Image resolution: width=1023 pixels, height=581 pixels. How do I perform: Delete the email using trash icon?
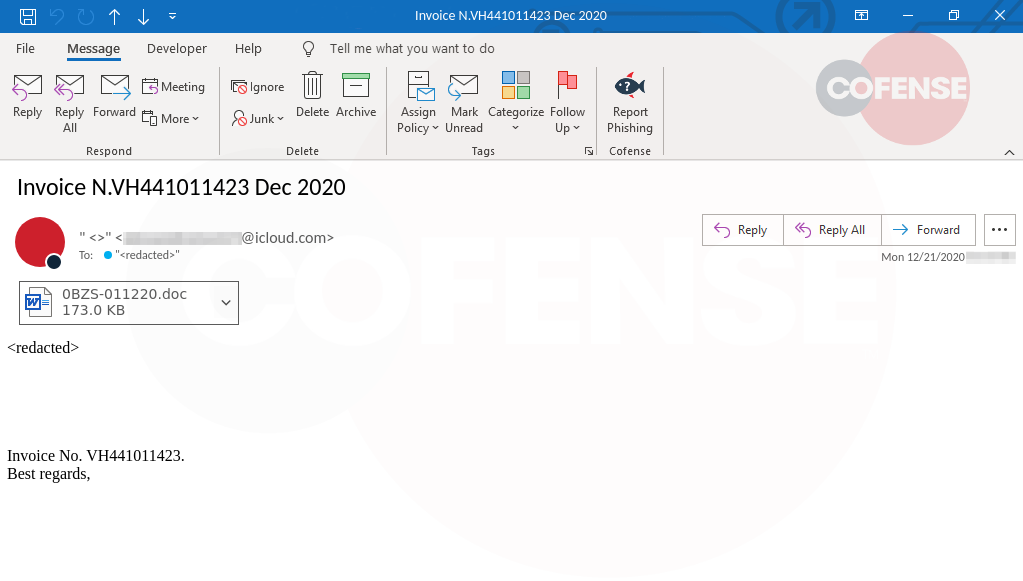pyautogui.click(x=312, y=87)
